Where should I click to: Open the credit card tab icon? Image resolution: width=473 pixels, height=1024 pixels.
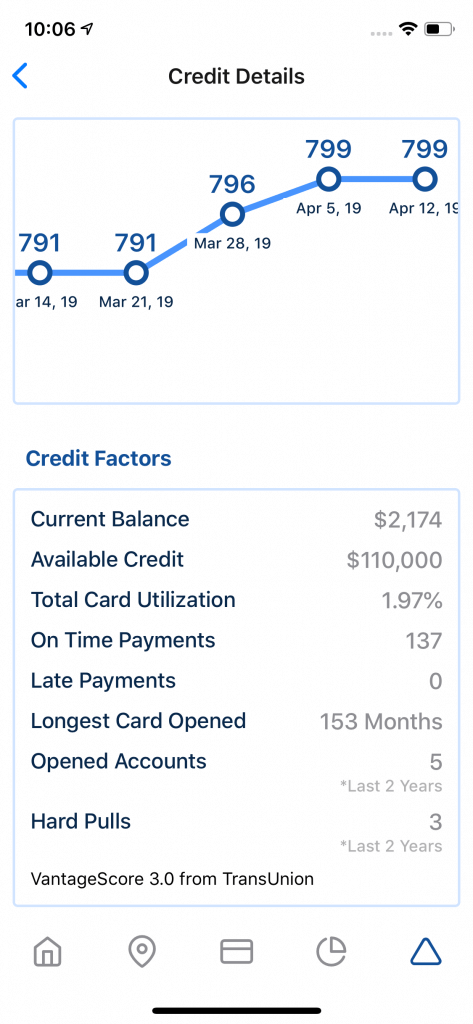[x=236, y=952]
